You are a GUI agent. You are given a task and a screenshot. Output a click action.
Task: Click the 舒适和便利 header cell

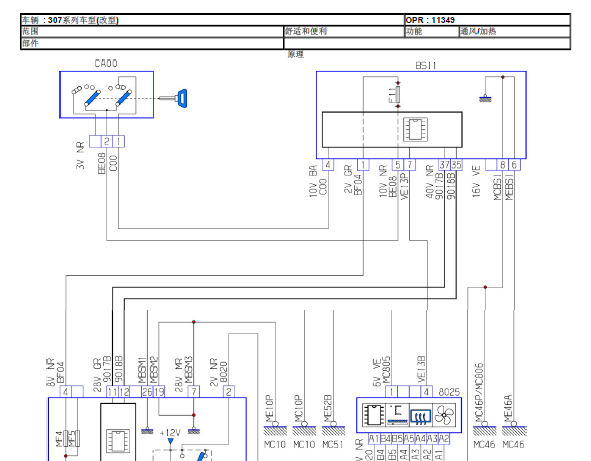pyautogui.click(x=344, y=31)
